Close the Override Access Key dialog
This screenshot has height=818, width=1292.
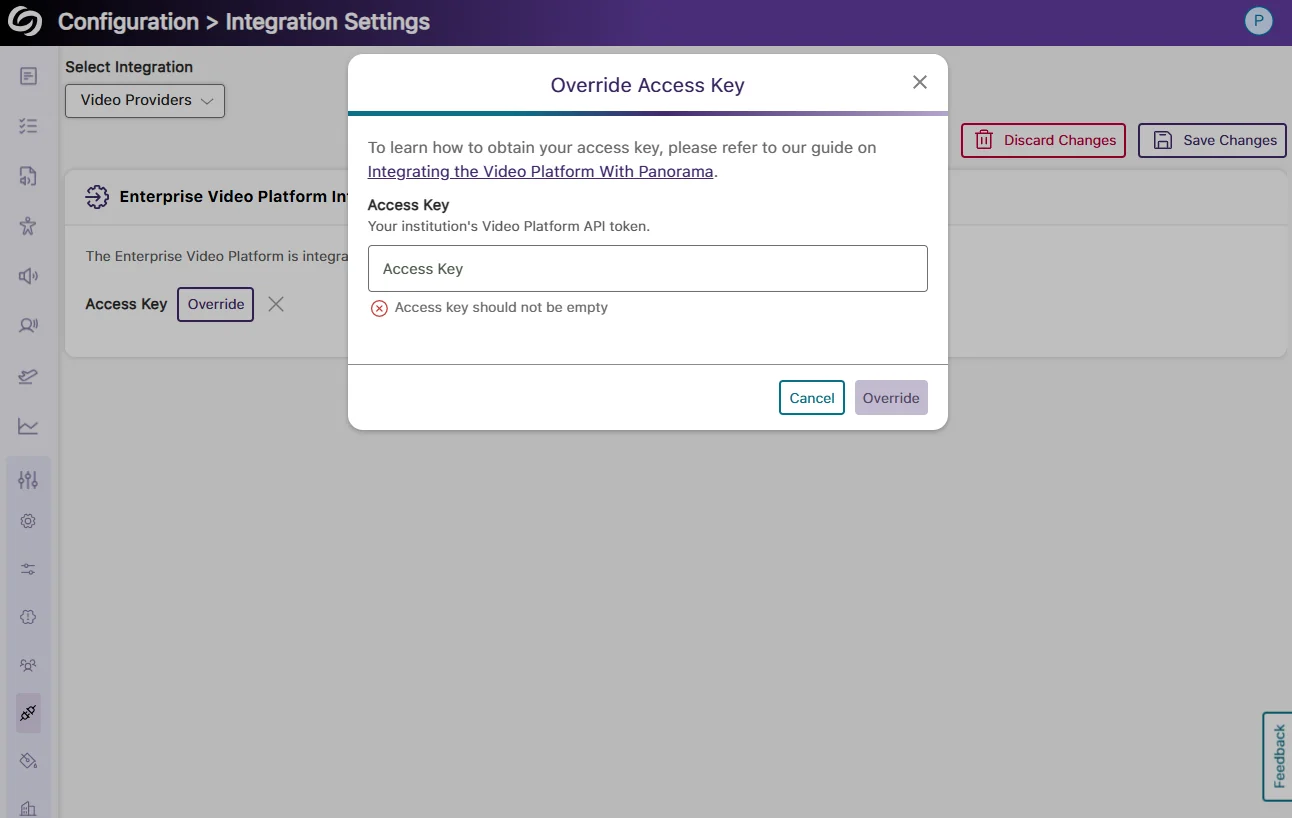[920, 83]
